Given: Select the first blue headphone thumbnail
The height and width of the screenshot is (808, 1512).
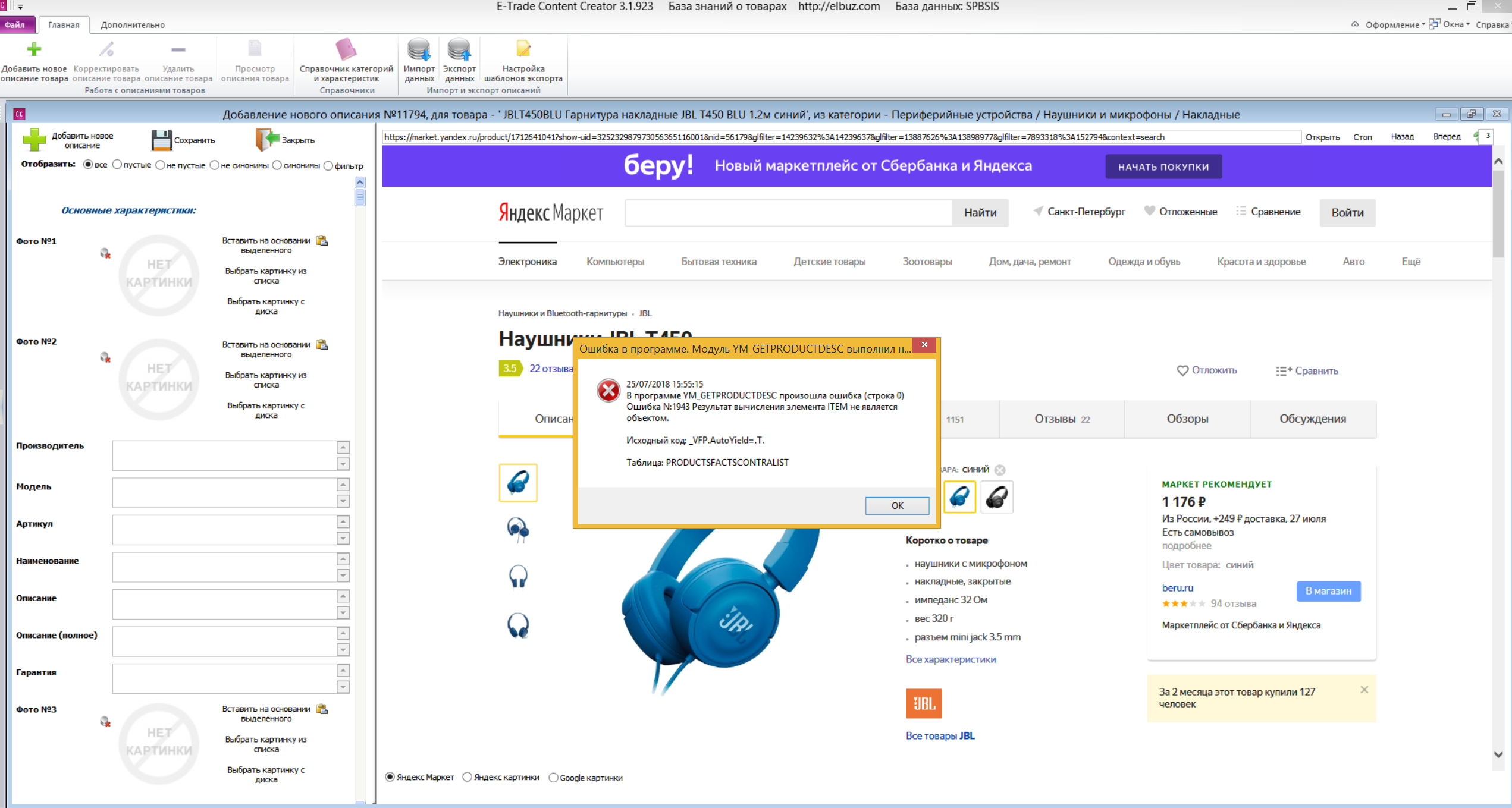Looking at the screenshot, I should (x=518, y=483).
